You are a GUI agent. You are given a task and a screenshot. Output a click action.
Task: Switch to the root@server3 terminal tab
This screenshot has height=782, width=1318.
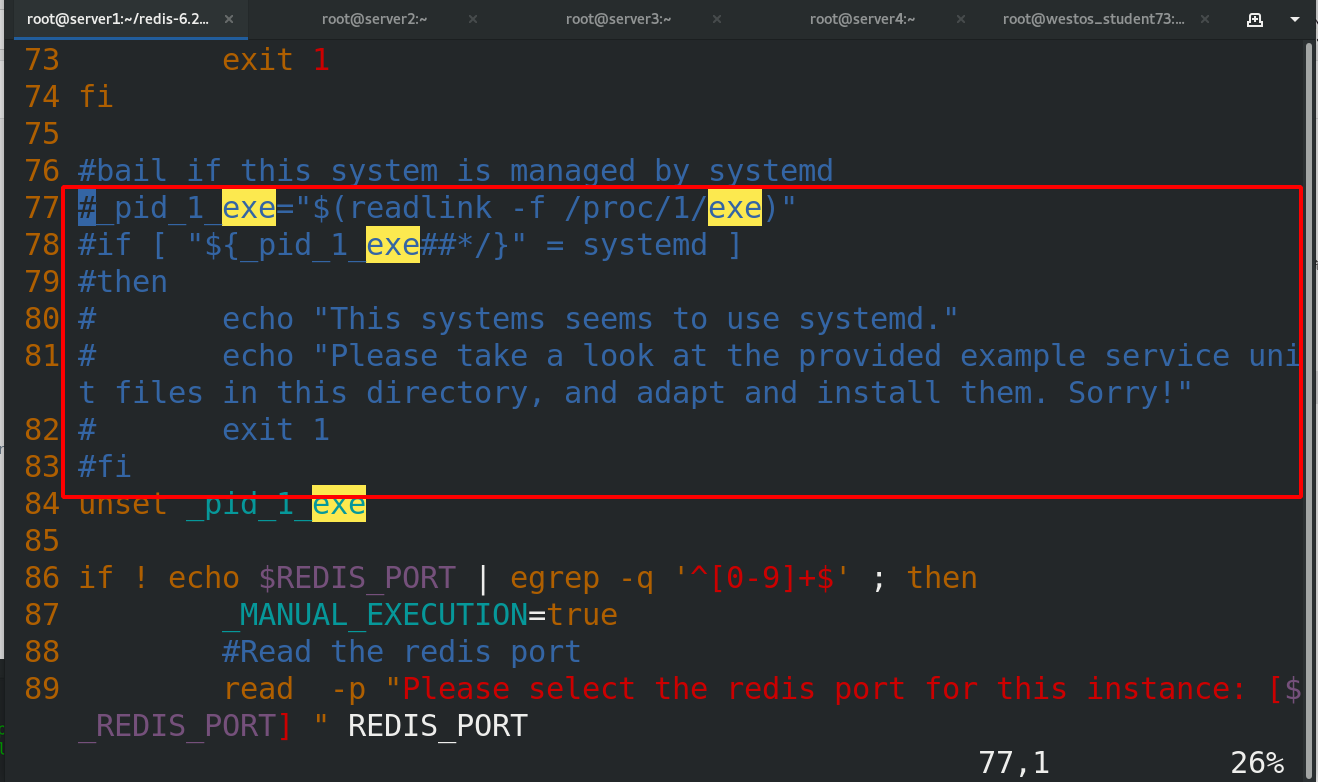point(618,18)
